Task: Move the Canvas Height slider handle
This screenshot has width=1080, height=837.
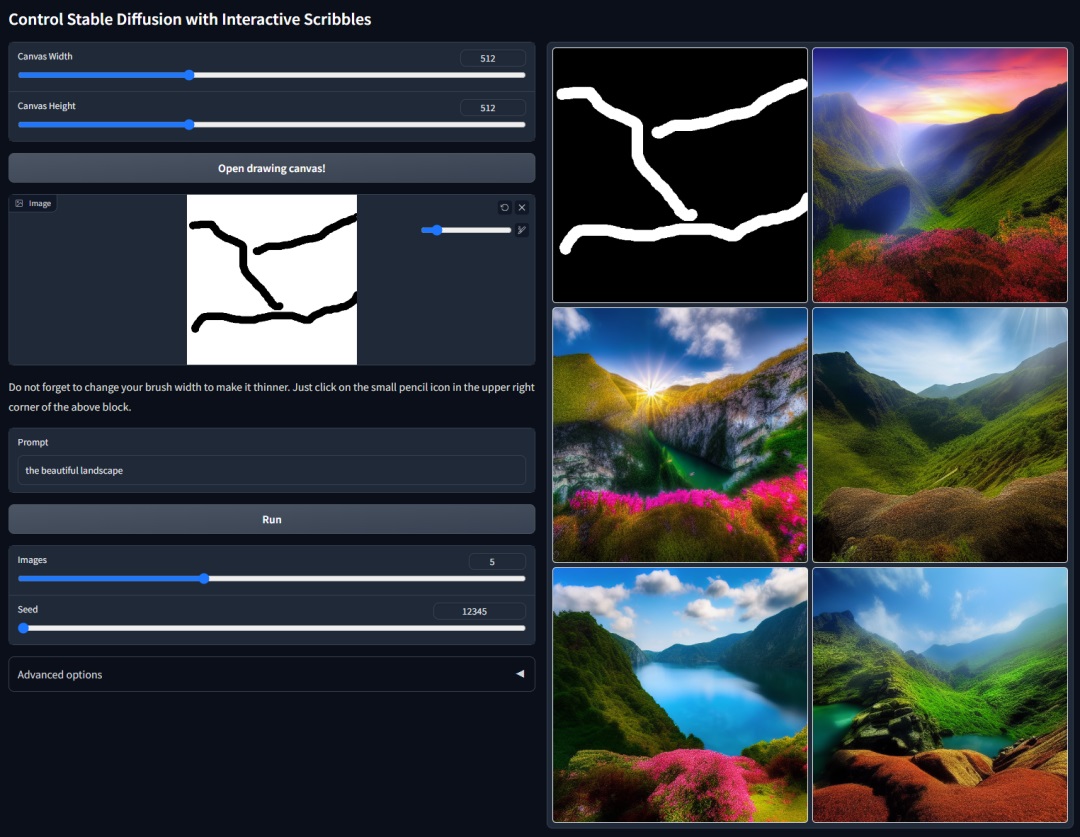Action: 189,124
